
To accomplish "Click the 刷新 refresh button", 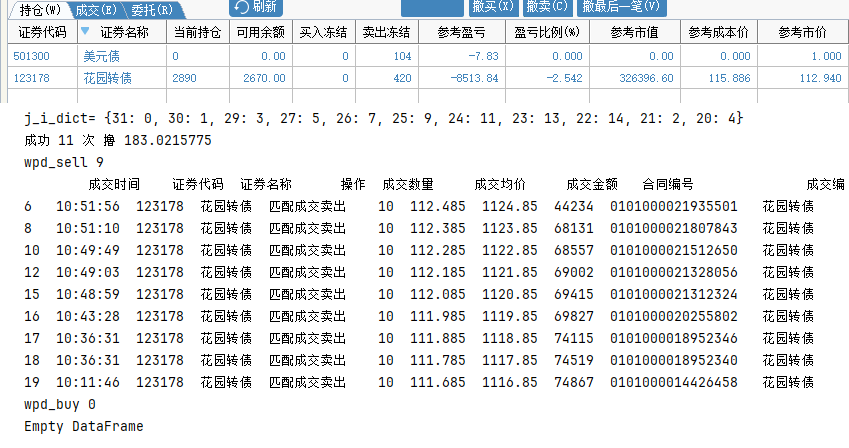I will click(256, 7).
